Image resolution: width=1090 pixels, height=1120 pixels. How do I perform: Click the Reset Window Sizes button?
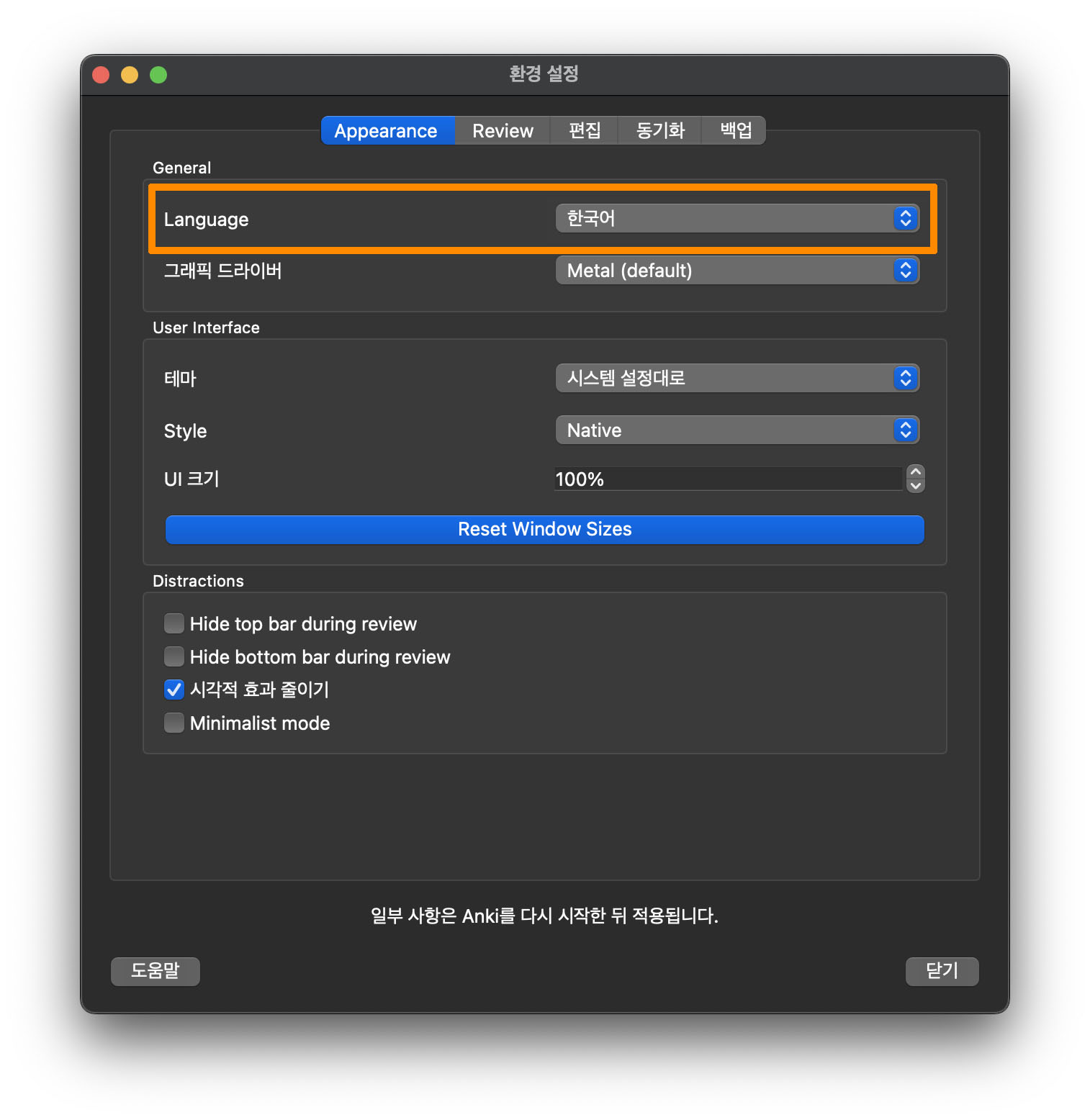click(x=545, y=530)
